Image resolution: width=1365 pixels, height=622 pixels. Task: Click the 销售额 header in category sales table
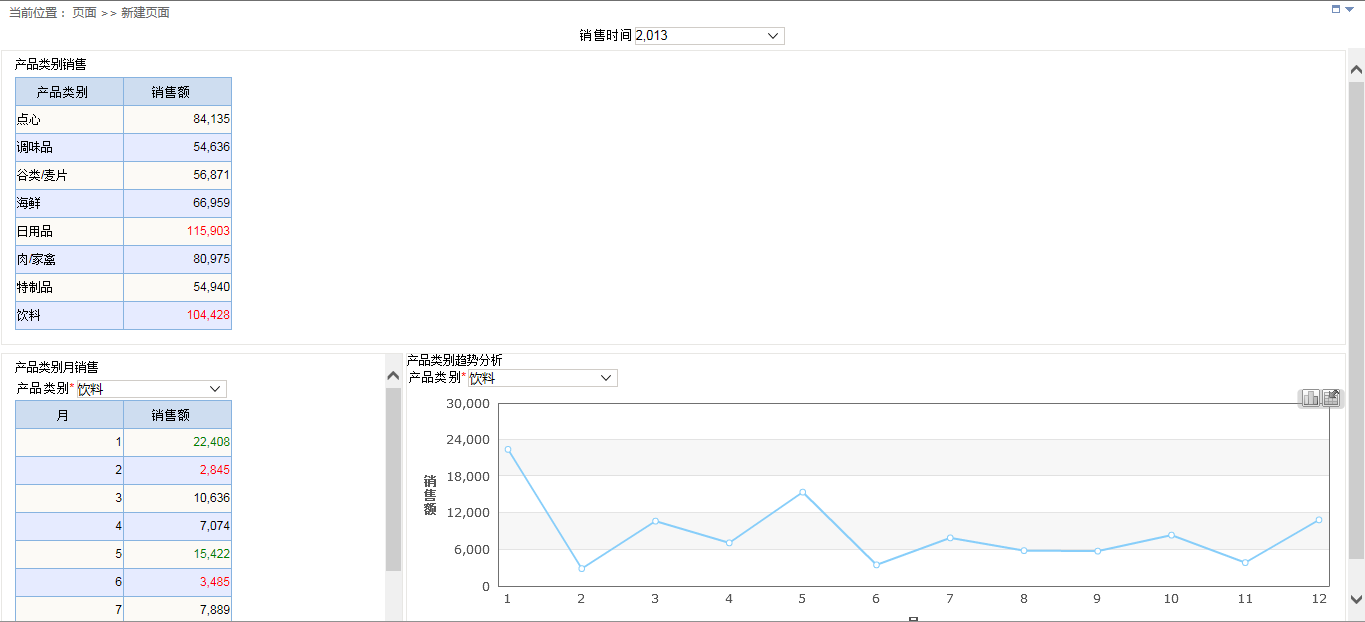[177, 92]
